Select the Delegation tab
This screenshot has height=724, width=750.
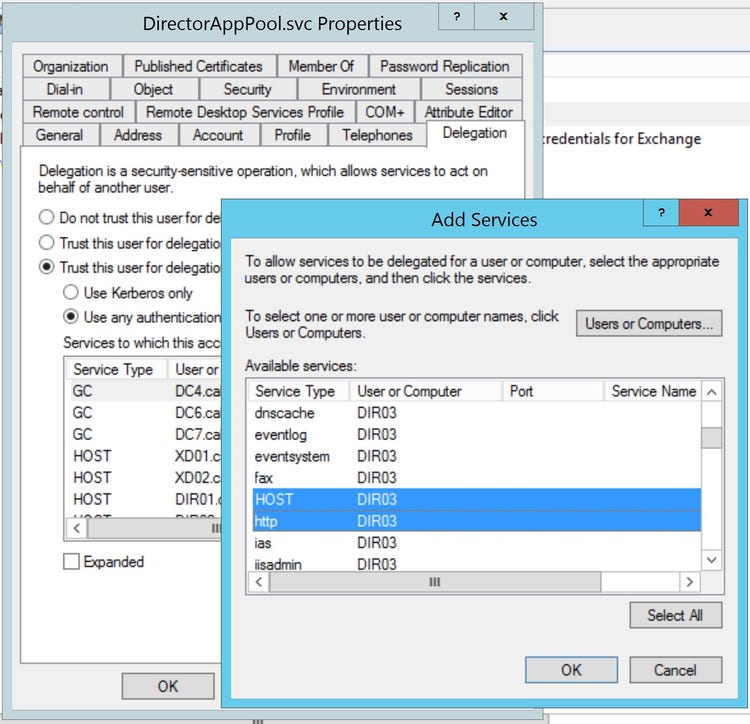tap(474, 133)
